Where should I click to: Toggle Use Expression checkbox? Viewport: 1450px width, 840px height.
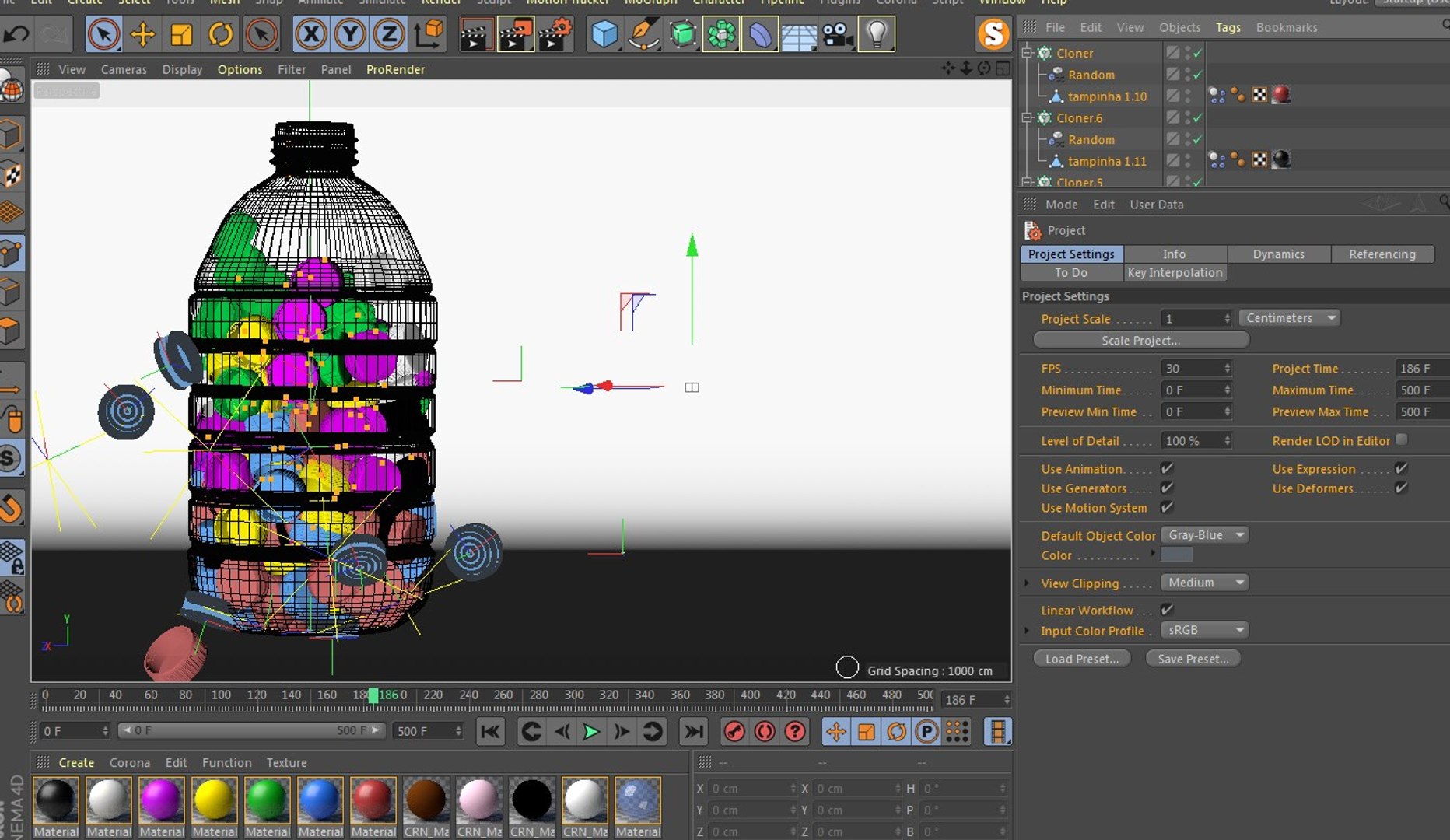point(1401,468)
